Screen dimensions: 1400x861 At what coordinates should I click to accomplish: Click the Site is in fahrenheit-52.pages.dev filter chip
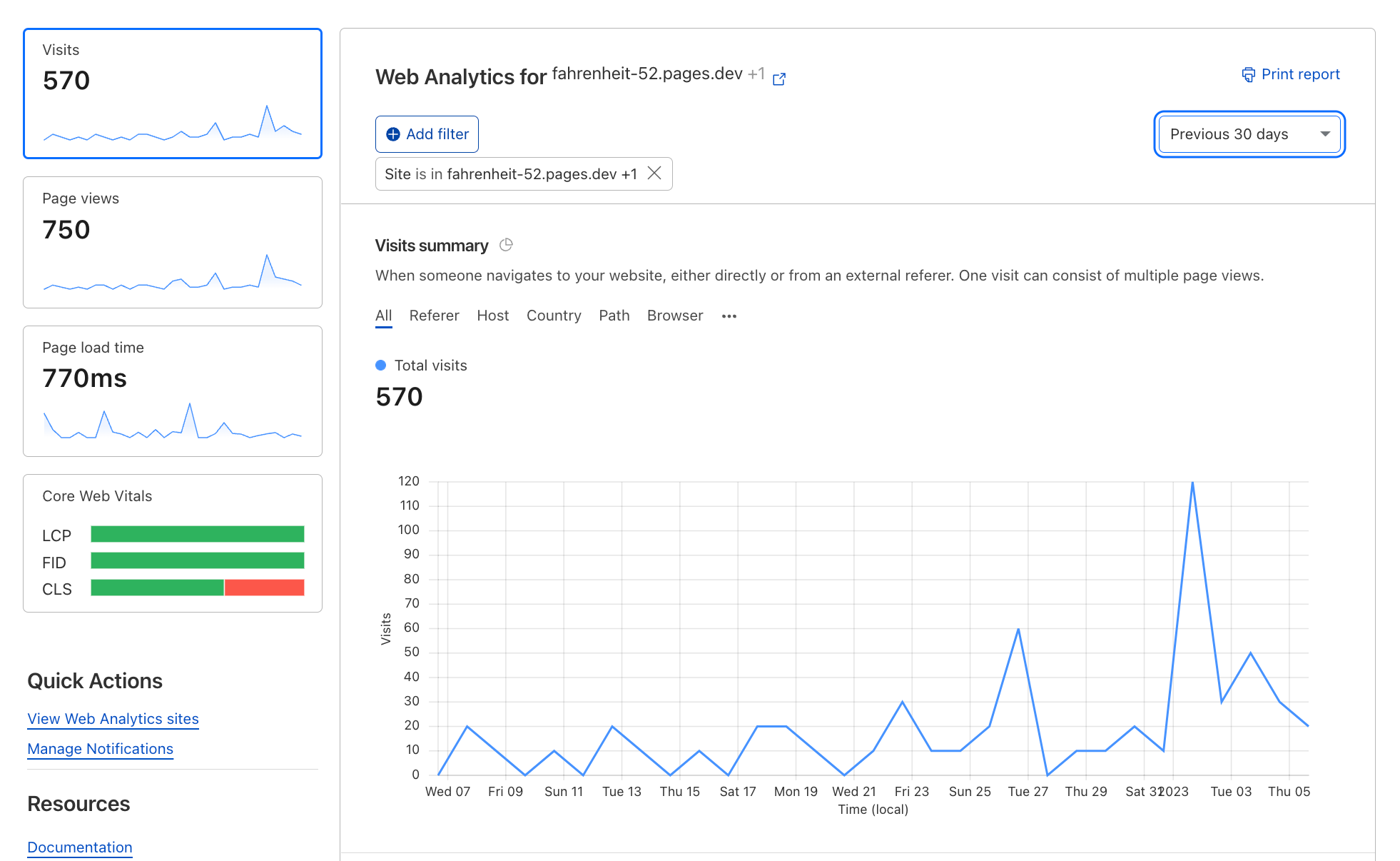(x=509, y=173)
